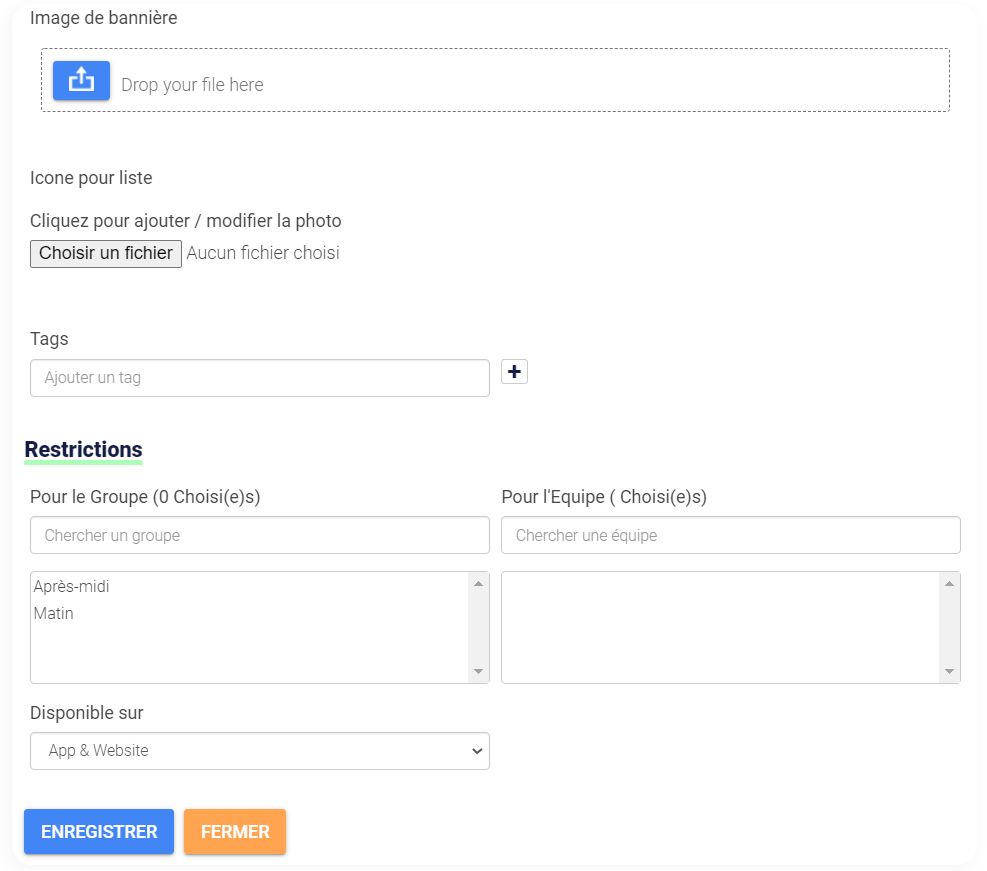The height and width of the screenshot is (871, 987).
Task: Focus the Ajouter un tag field
Action: 260,378
